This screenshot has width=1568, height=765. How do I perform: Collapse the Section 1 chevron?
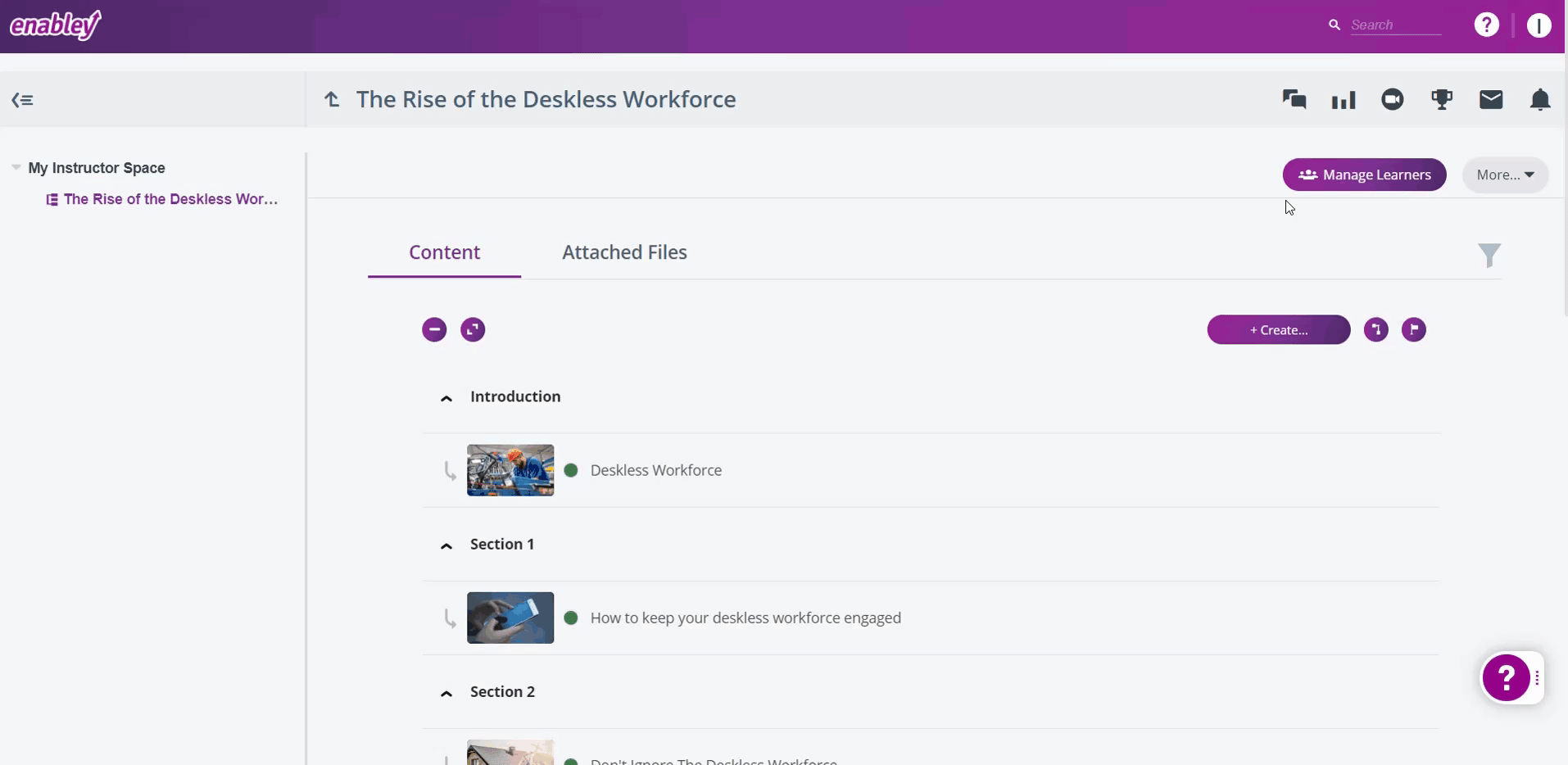(x=446, y=545)
